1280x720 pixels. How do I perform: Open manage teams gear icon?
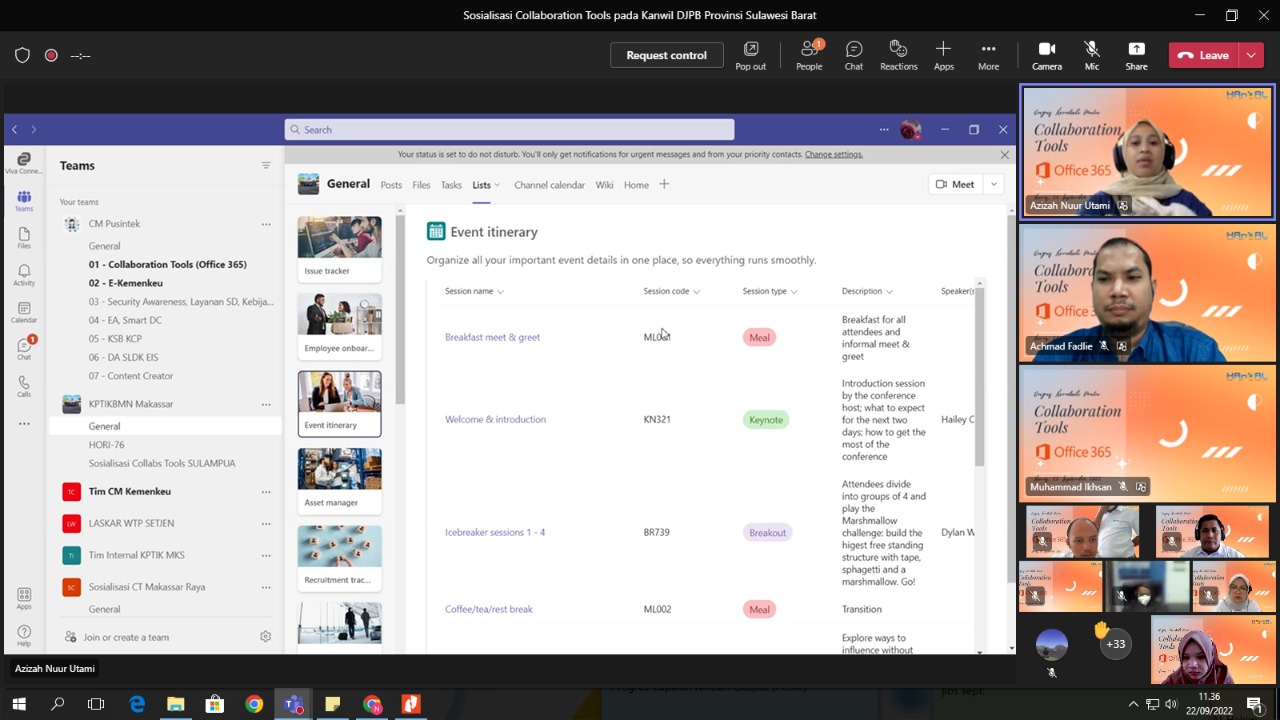tap(265, 637)
